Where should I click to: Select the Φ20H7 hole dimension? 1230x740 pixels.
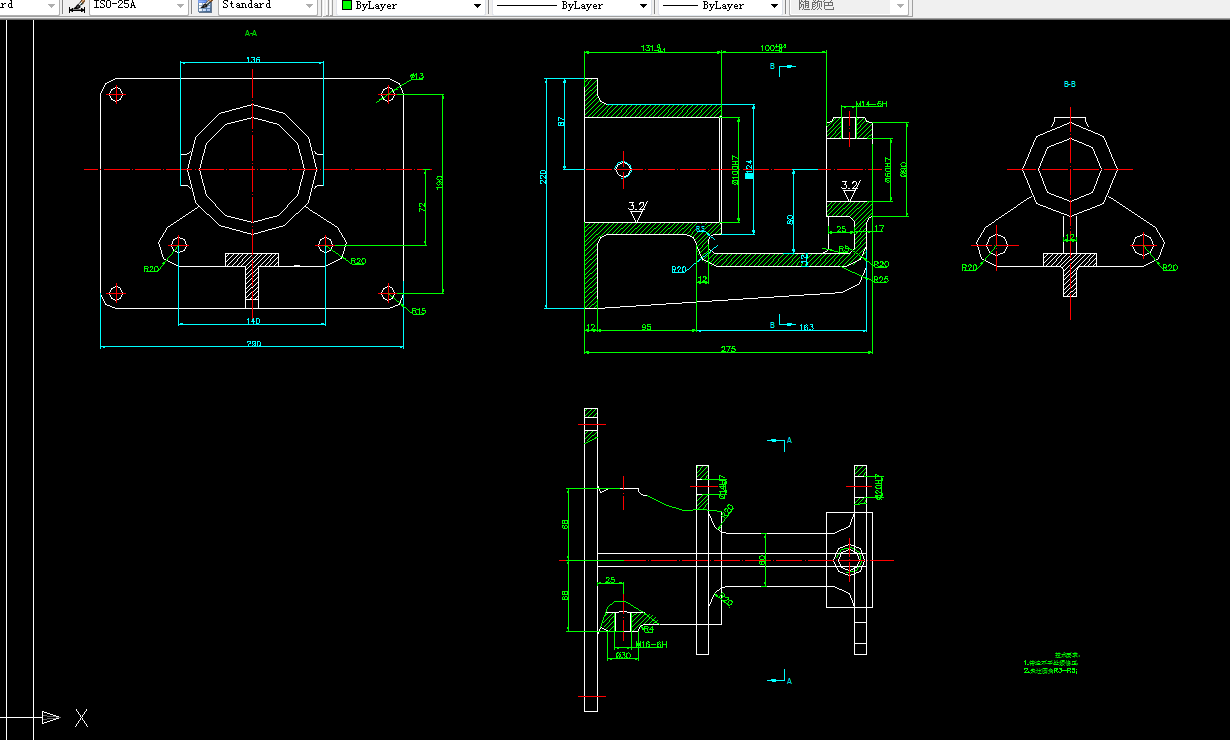[x=881, y=486]
